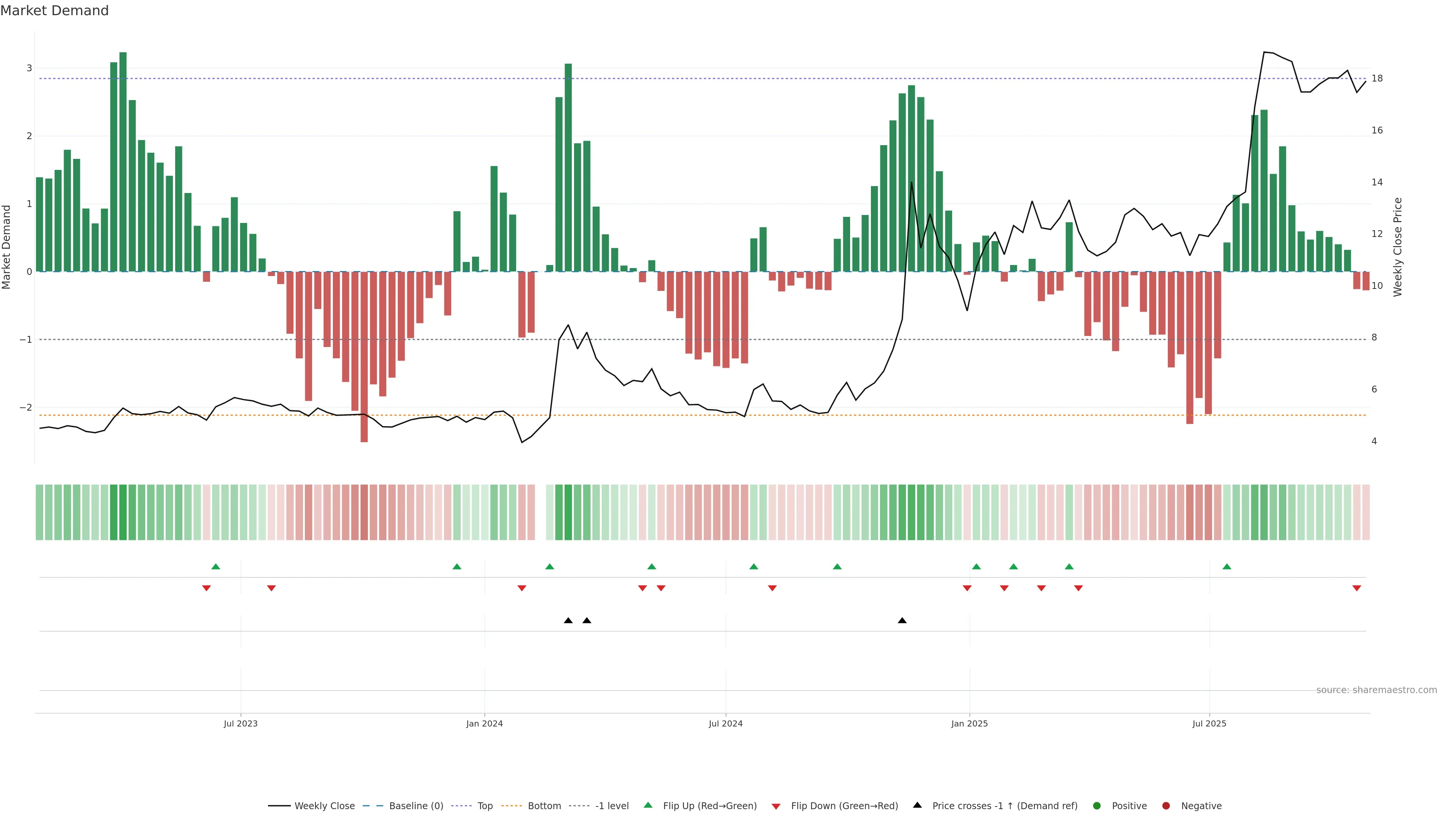Click the green Positive legend dot

(1097, 806)
